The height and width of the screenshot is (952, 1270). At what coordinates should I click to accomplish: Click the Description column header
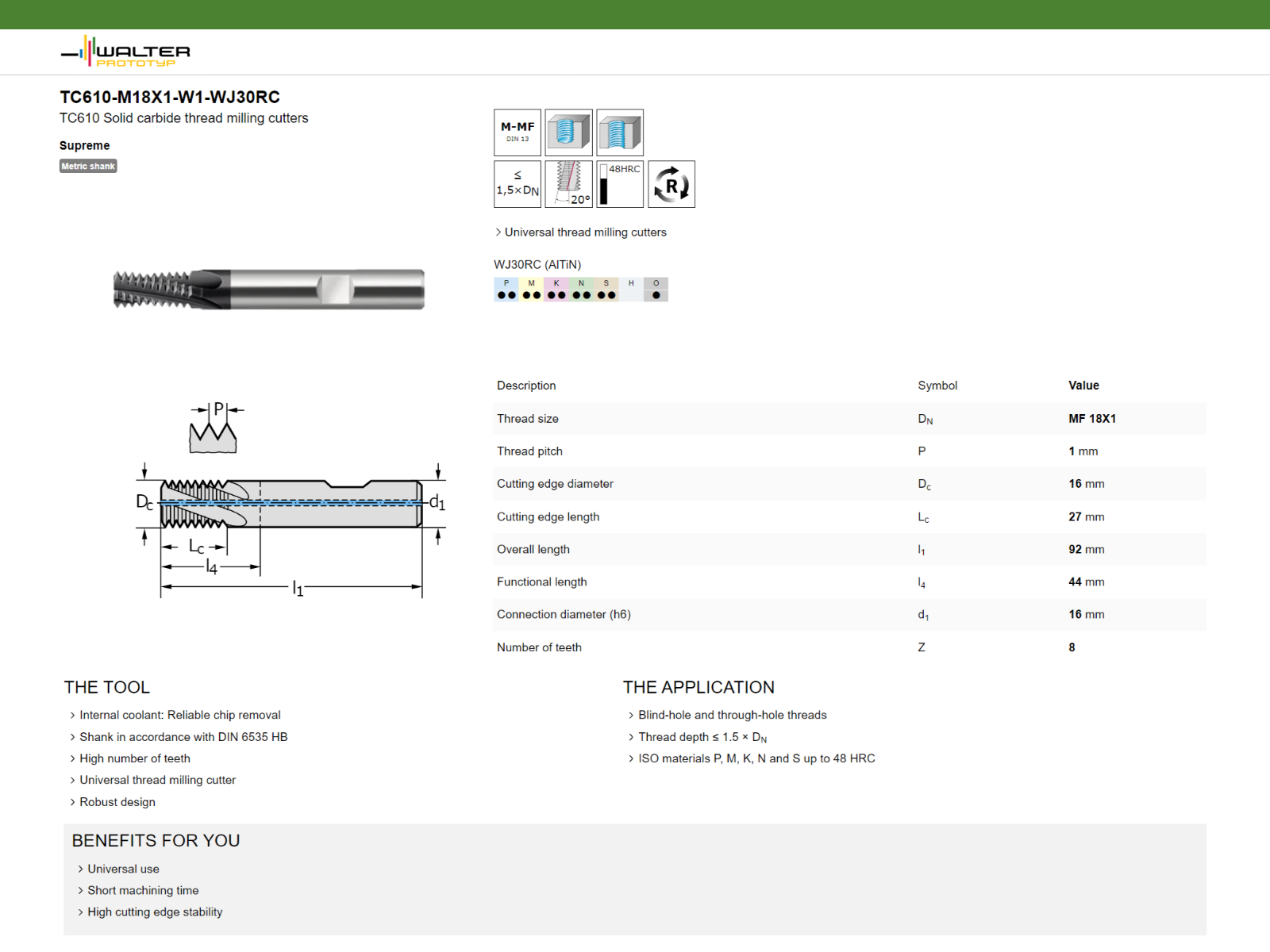point(526,386)
